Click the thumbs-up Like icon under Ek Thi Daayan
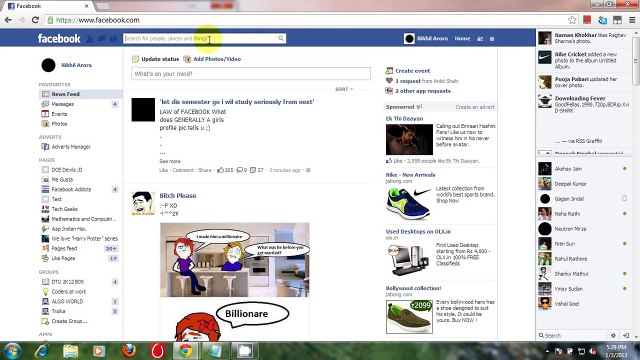This screenshot has width=640, height=360. [389, 161]
